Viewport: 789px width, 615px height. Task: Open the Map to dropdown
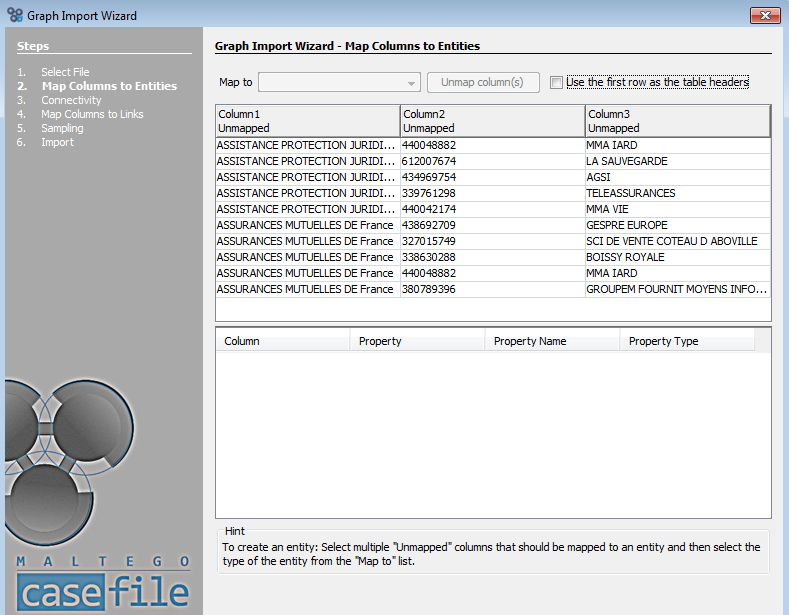click(339, 83)
